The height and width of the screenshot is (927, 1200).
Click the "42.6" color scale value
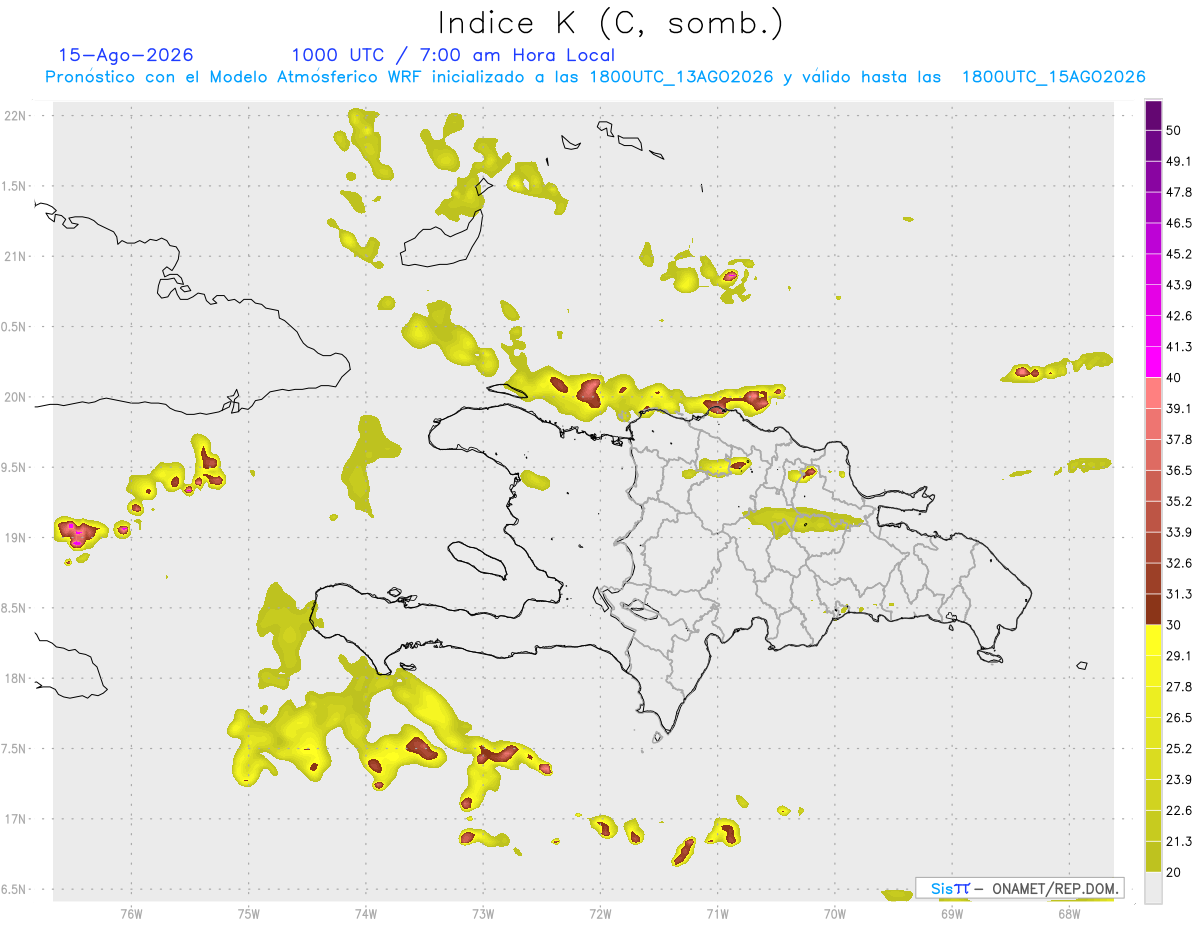coord(1179,316)
